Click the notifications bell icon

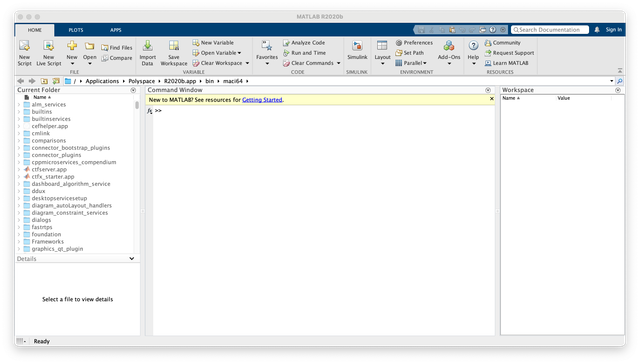[x=597, y=30]
